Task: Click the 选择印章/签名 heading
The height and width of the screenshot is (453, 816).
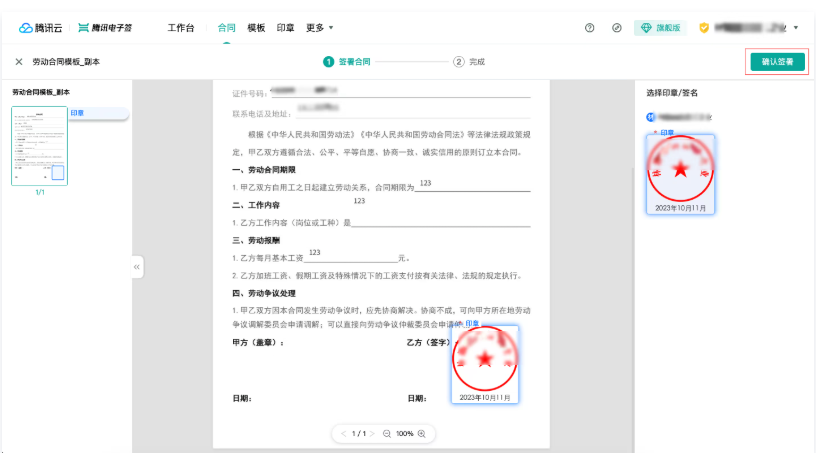Action: (672, 93)
